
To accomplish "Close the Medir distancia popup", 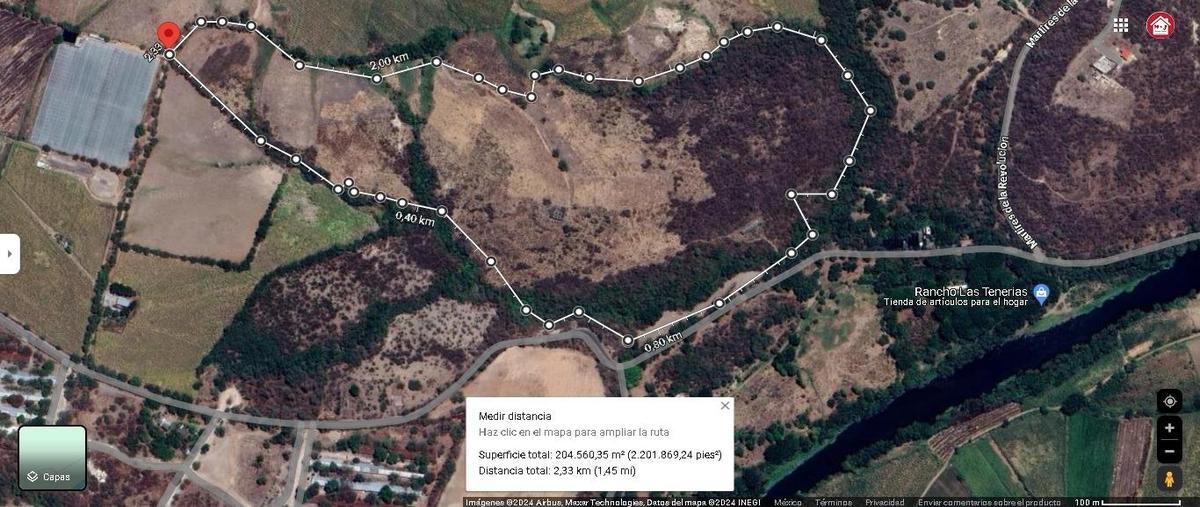I will pos(724,406).
